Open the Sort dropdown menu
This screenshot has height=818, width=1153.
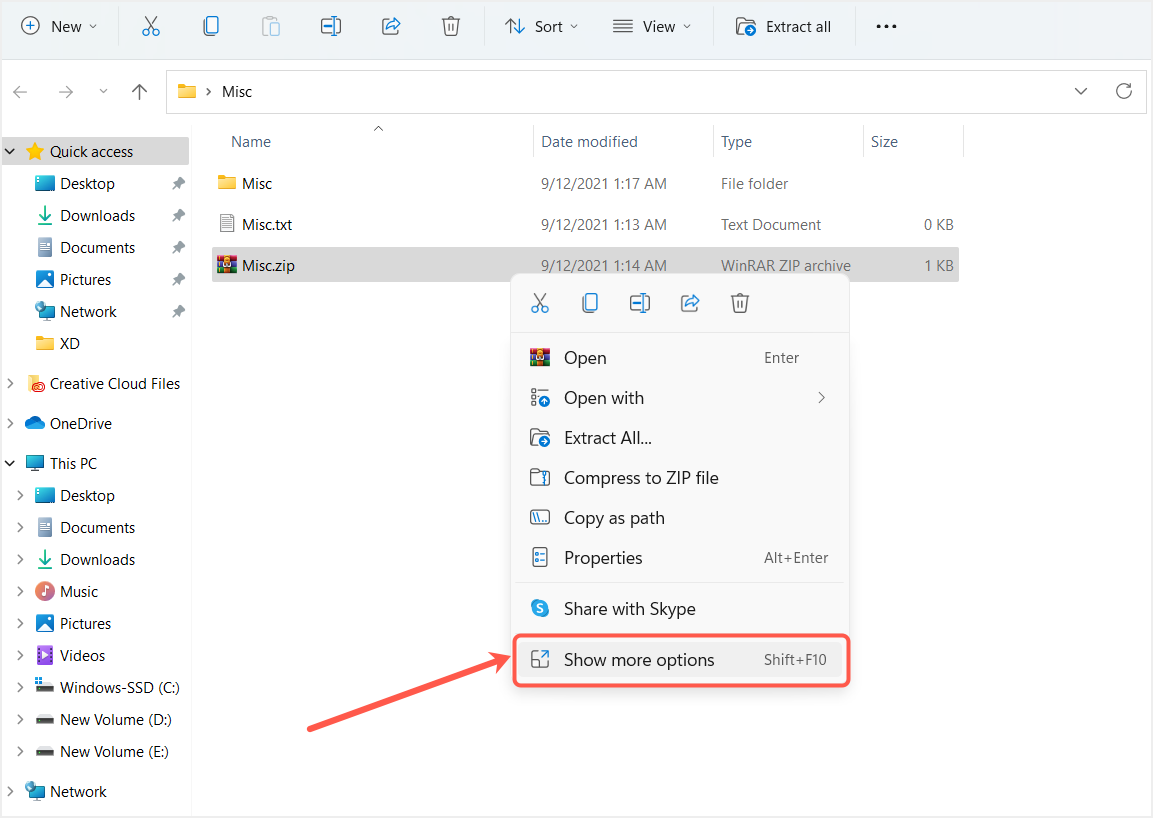pyautogui.click(x=541, y=27)
